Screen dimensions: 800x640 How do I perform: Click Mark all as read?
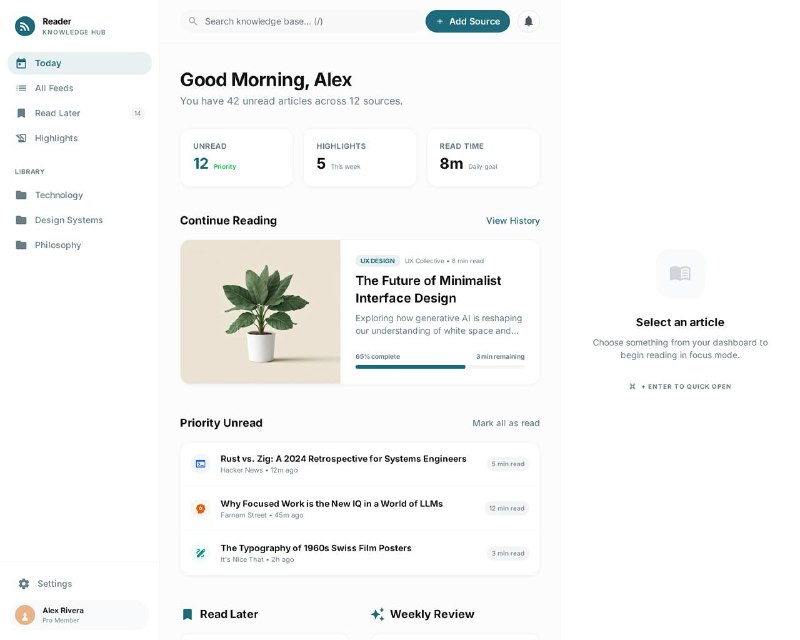tap(506, 423)
